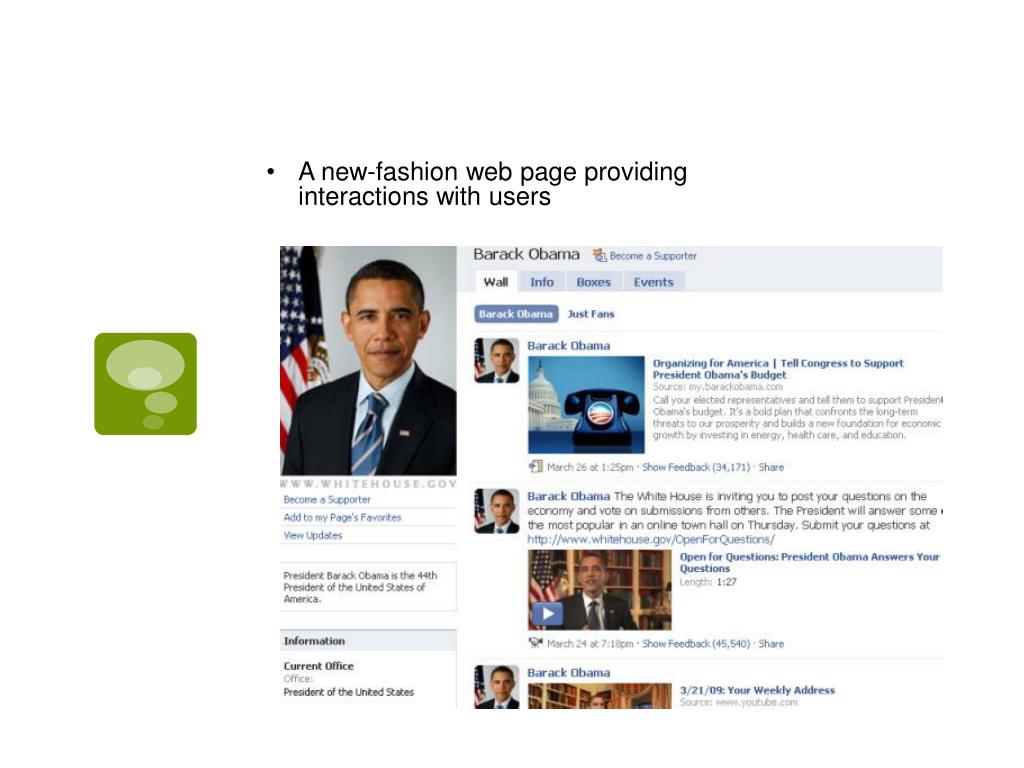The height and width of the screenshot is (768, 1024).
Task: Click second post's small profile avatar
Action: coord(496,511)
